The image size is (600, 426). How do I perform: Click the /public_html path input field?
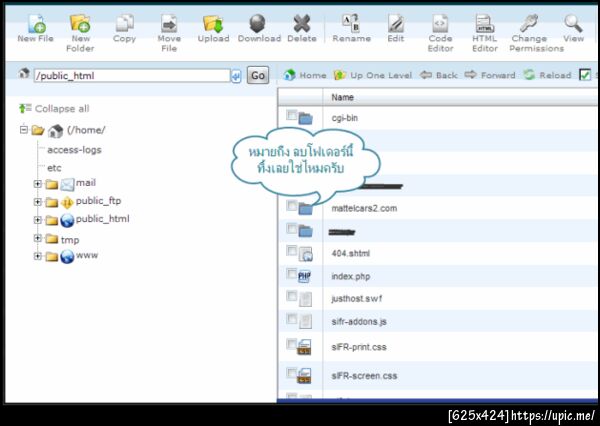pos(132,76)
